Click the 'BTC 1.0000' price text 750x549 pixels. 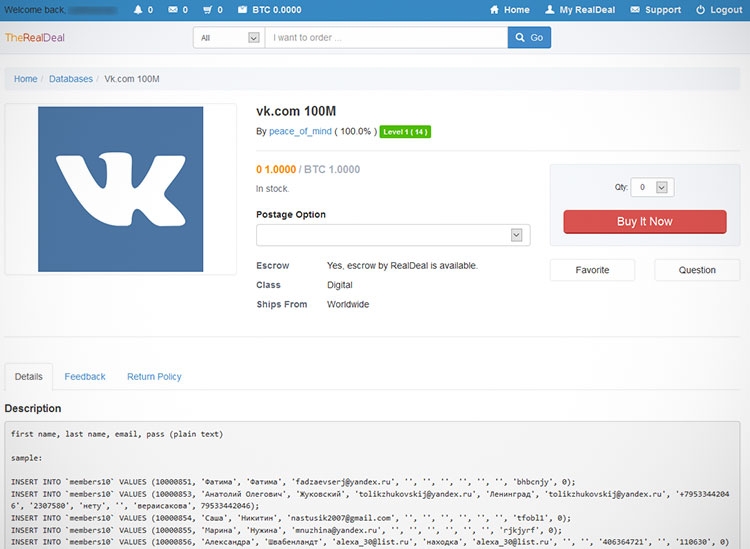point(332,169)
